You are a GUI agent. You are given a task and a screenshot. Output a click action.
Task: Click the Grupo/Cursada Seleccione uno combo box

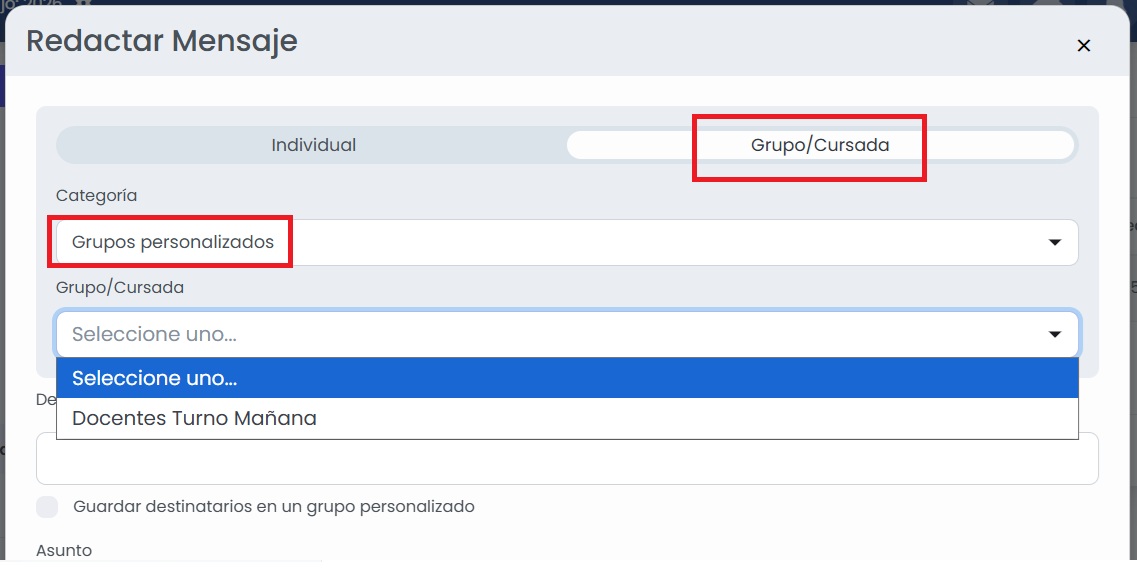567,334
